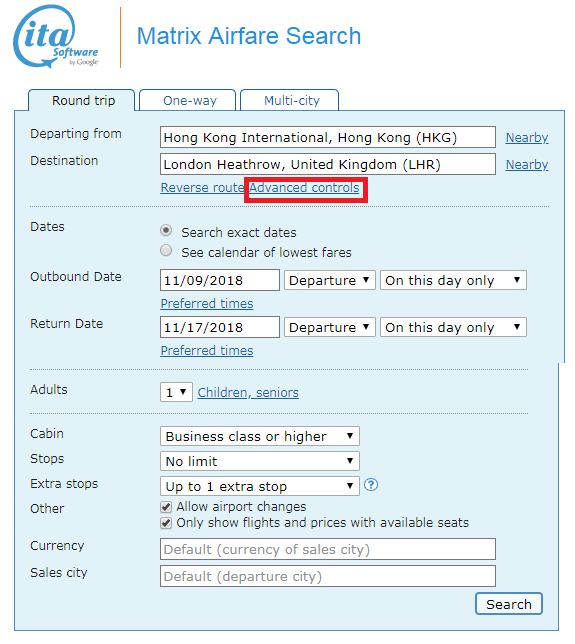Screen dimensions: 575x644
Task: Expand the Stops dropdown
Action: [260, 461]
